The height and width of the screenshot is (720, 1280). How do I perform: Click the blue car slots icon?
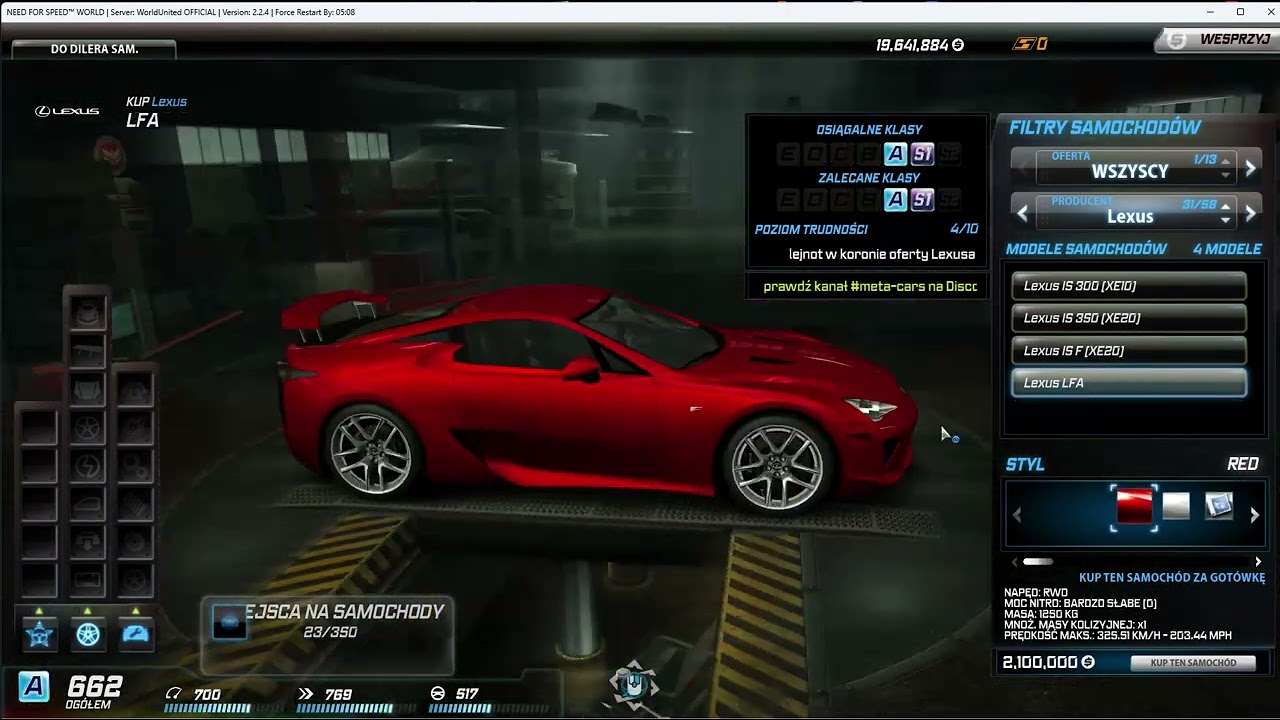point(229,621)
